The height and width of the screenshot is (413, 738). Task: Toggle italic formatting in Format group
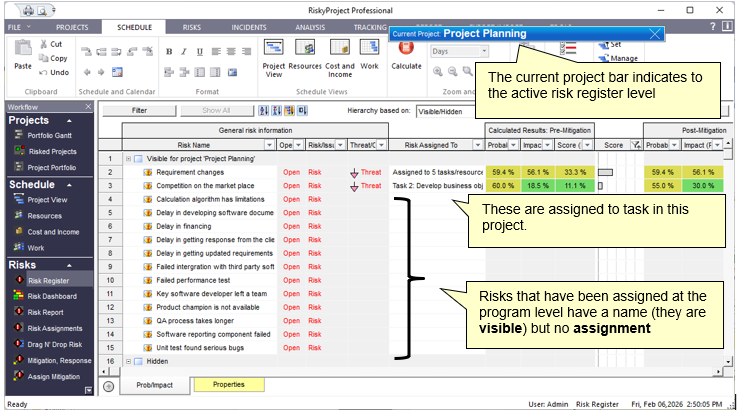point(185,51)
